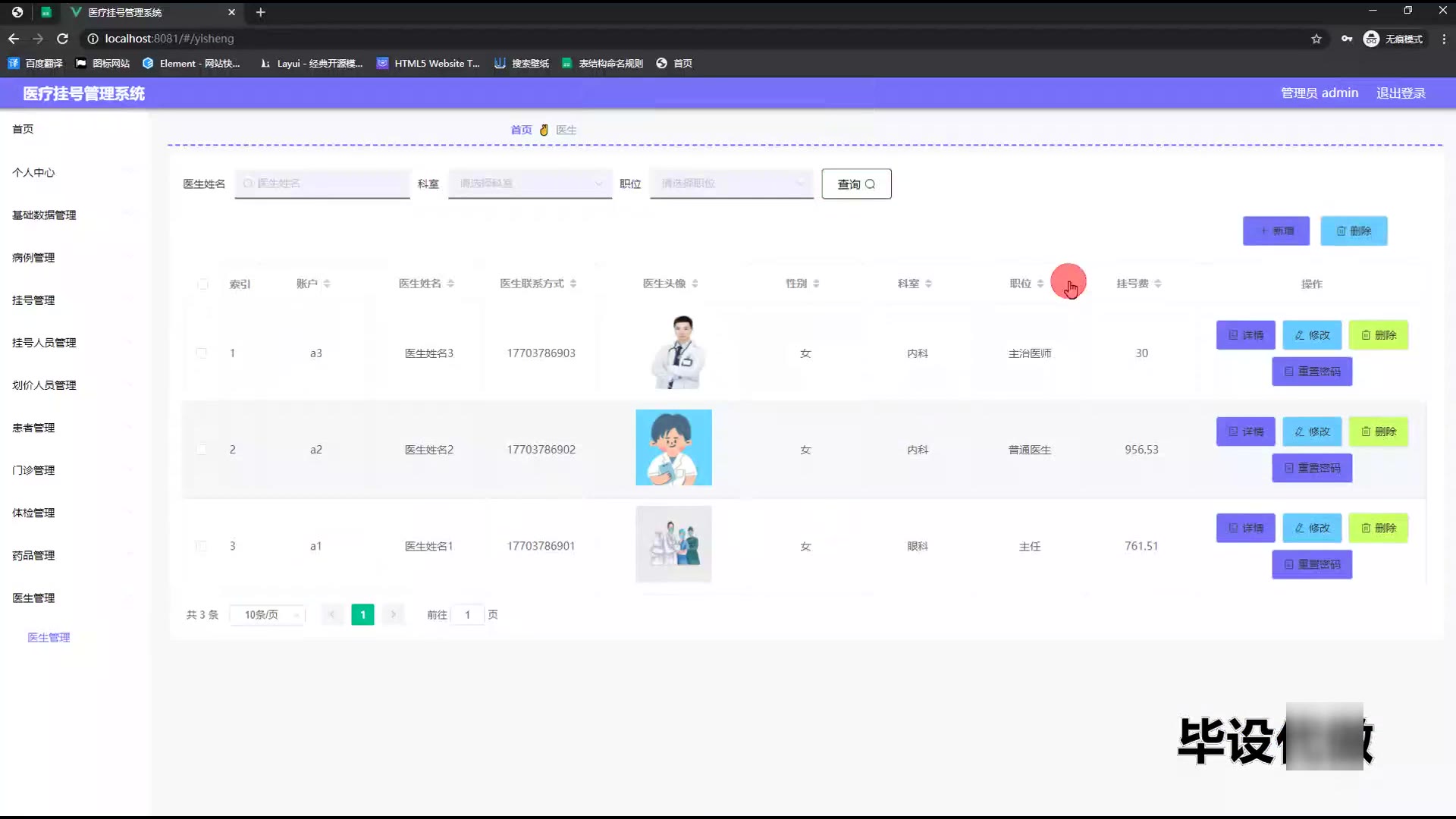1456x819 pixels.
Task: Open the 科室 filter dropdown
Action: pos(529,184)
